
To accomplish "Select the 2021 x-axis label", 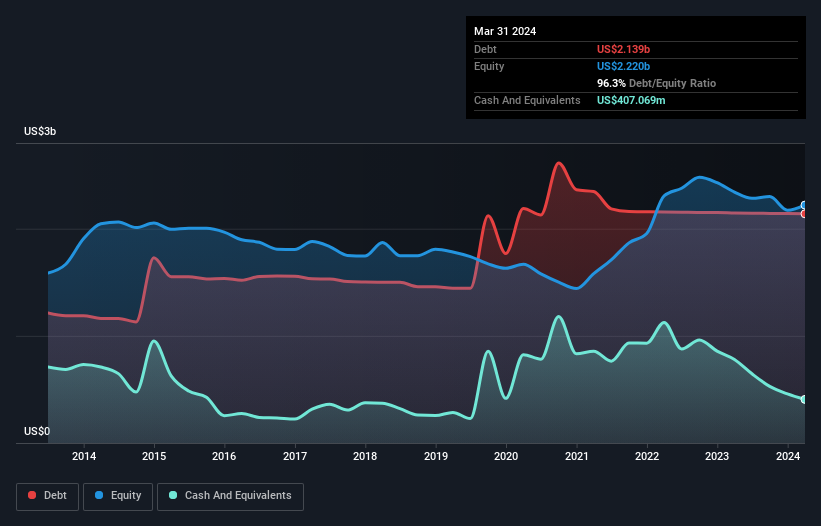I will click(576, 456).
